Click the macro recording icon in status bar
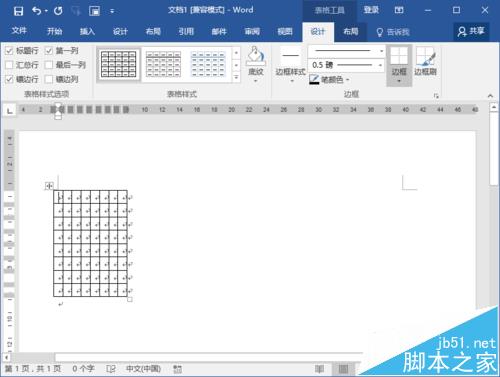 click(177, 369)
